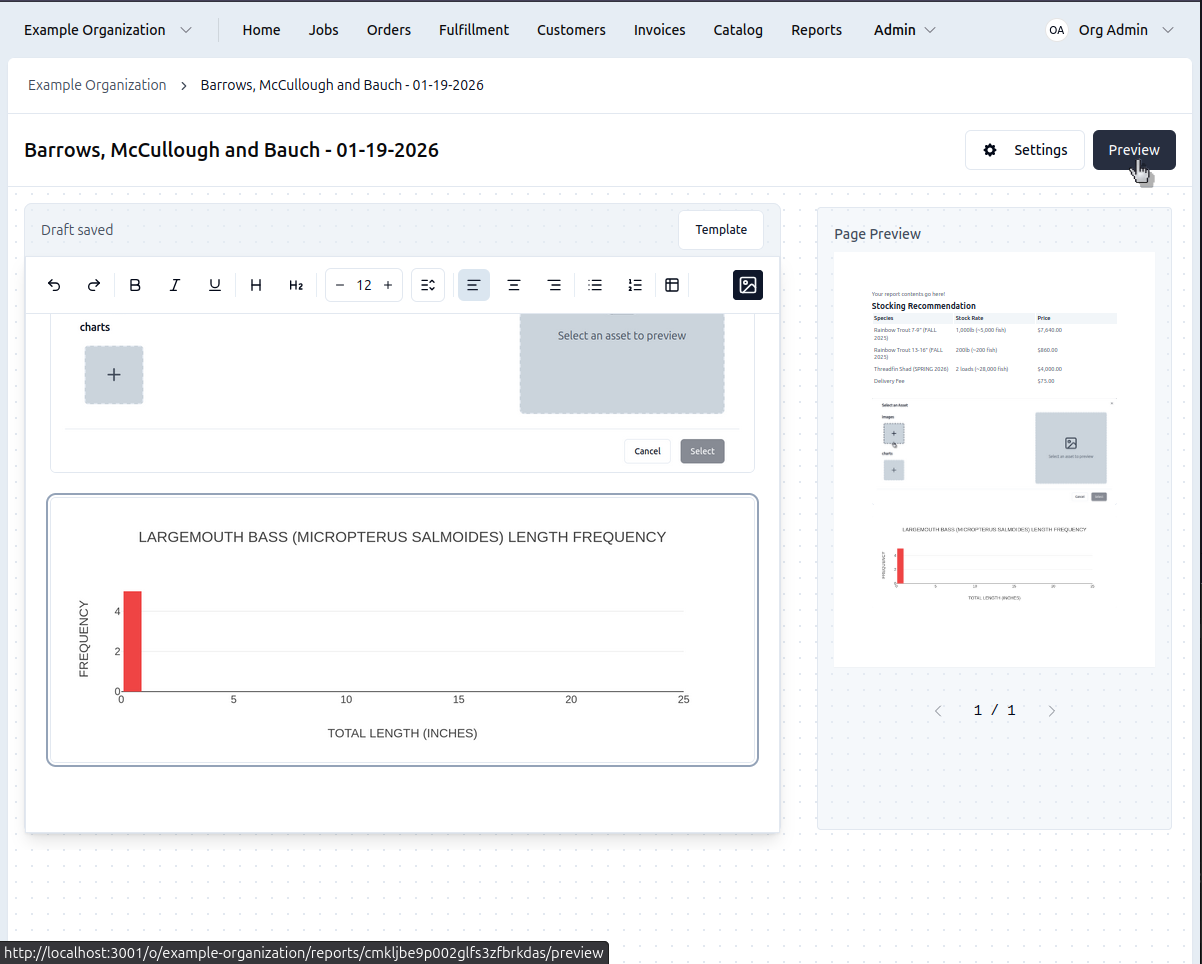Insert a table using the table icon
Screen dimensions: 1202x964
pos(672,285)
